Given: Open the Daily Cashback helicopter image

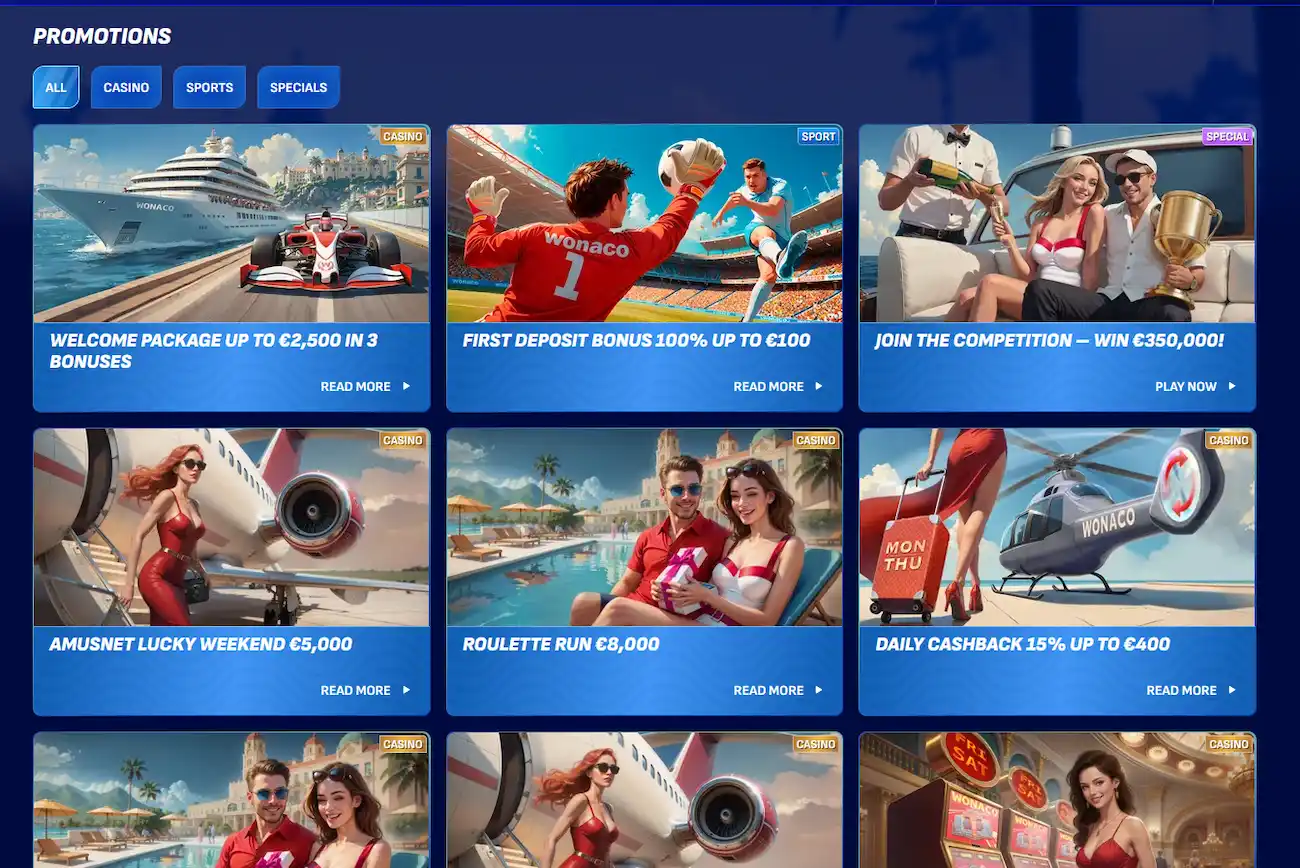Looking at the screenshot, I should pyautogui.click(x=1057, y=527).
